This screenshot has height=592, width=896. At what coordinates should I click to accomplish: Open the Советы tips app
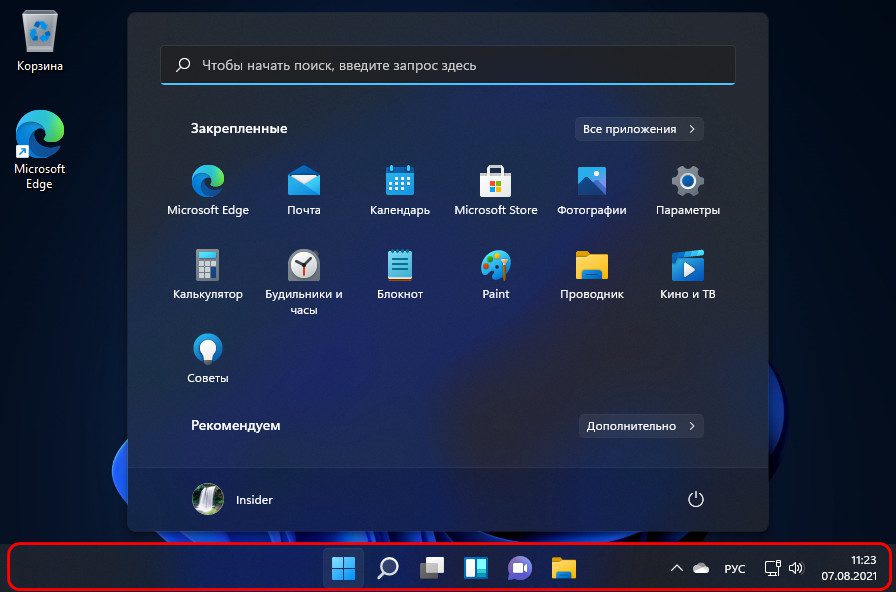[x=208, y=358]
